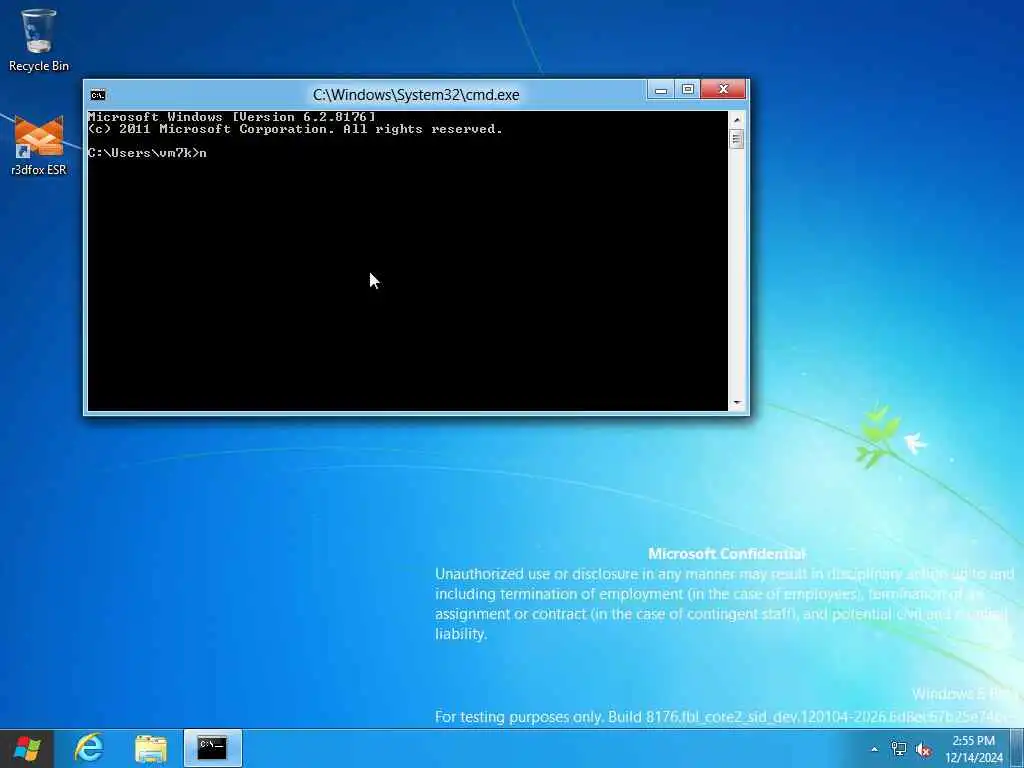The width and height of the screenshot is (1024, 768).
Task: Click the C:\Users\vm7k> command prompt line
Action: [147, 153]
